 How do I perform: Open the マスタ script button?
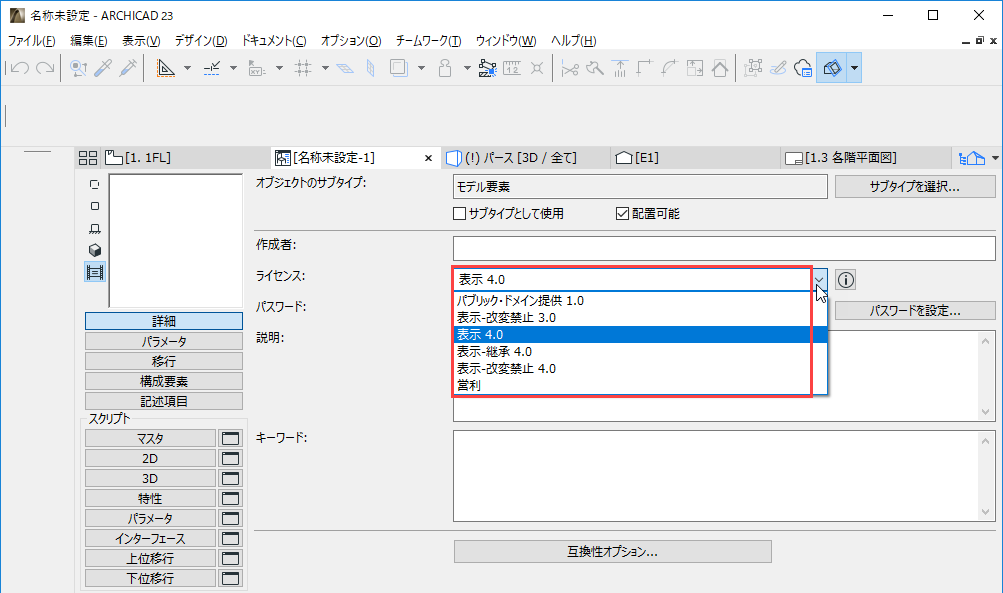tap(150, 438)
